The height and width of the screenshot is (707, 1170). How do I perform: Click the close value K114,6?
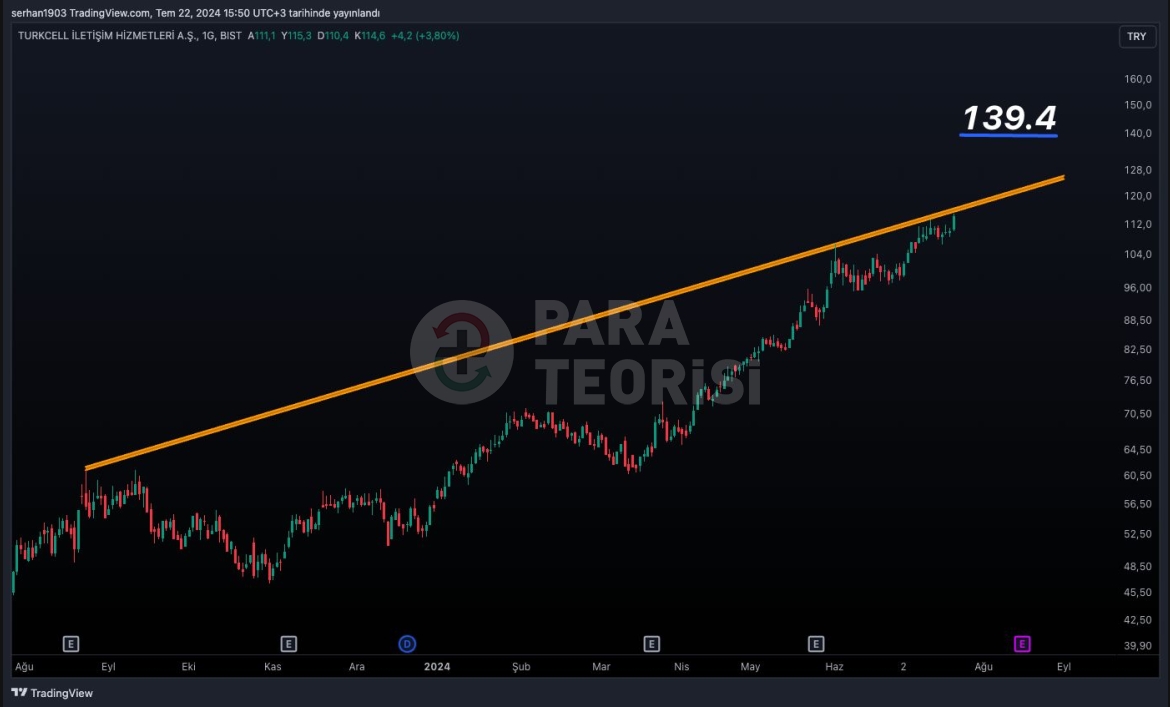tap(370, 36)
